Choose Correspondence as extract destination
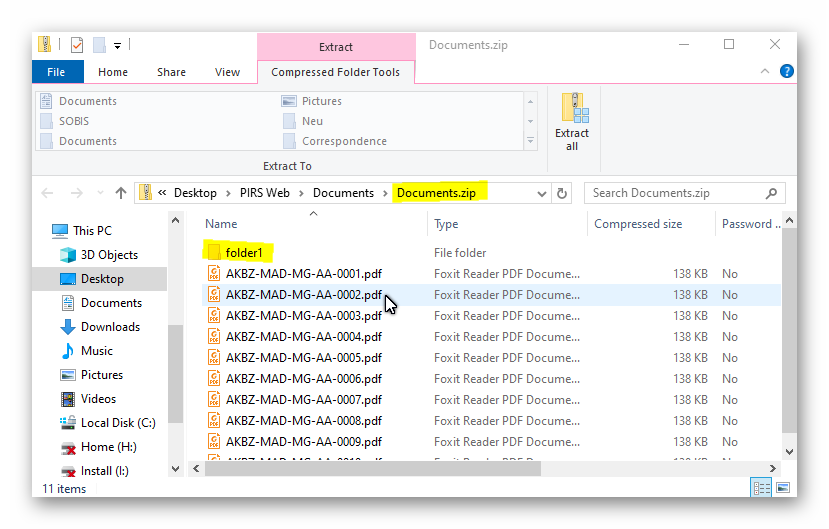This screenshot has height=529, width=829. click(335, 141)
